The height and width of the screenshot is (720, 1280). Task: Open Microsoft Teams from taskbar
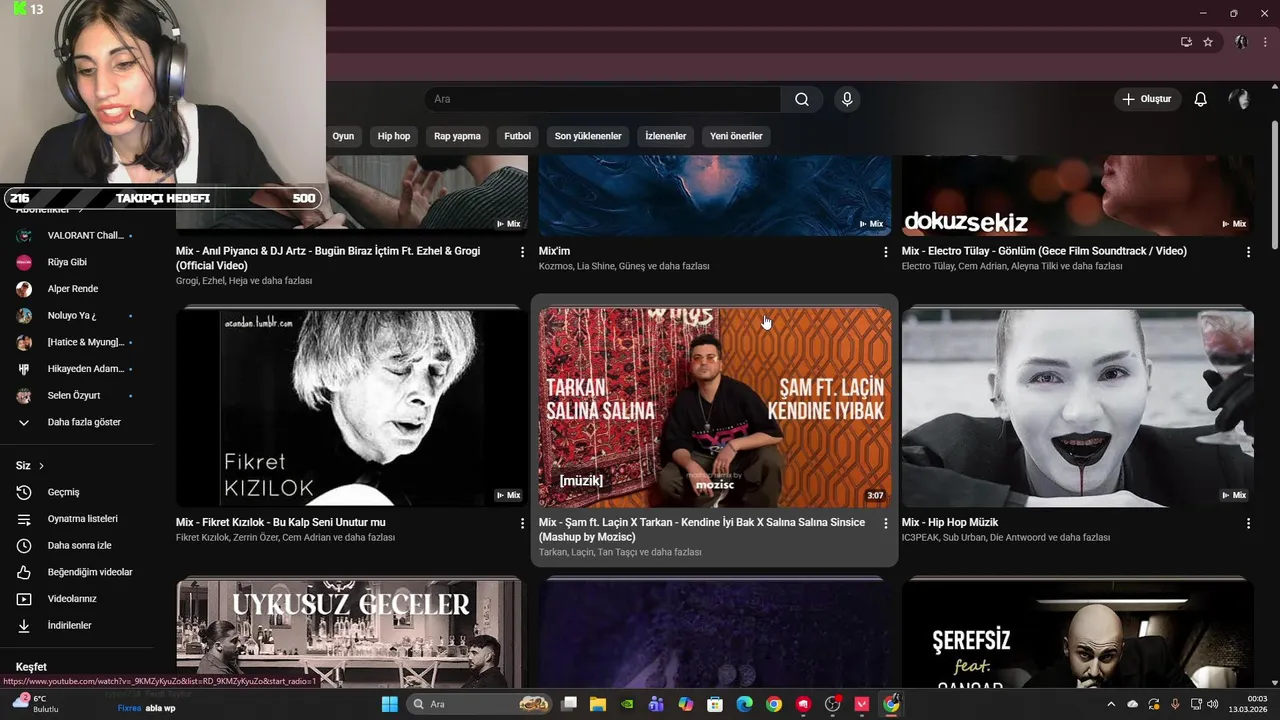[x=656, y=704]
